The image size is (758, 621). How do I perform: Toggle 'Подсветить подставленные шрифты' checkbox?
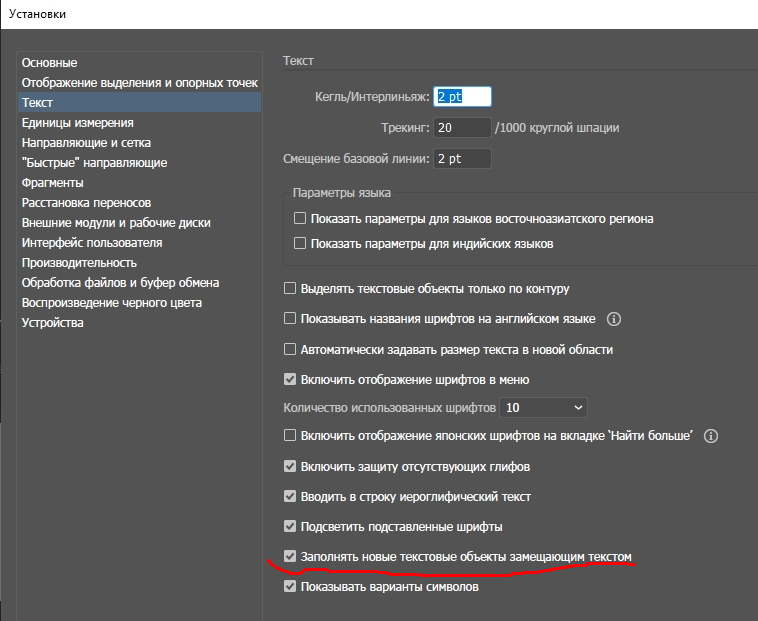(x=291, y=526)
